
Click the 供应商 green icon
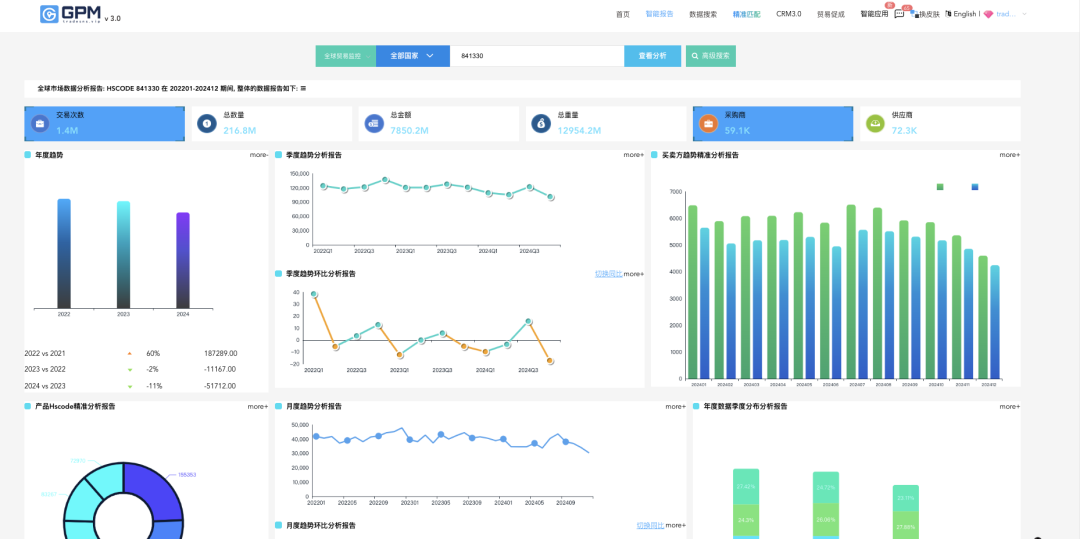pyautogui.click(x=875, y=124)
